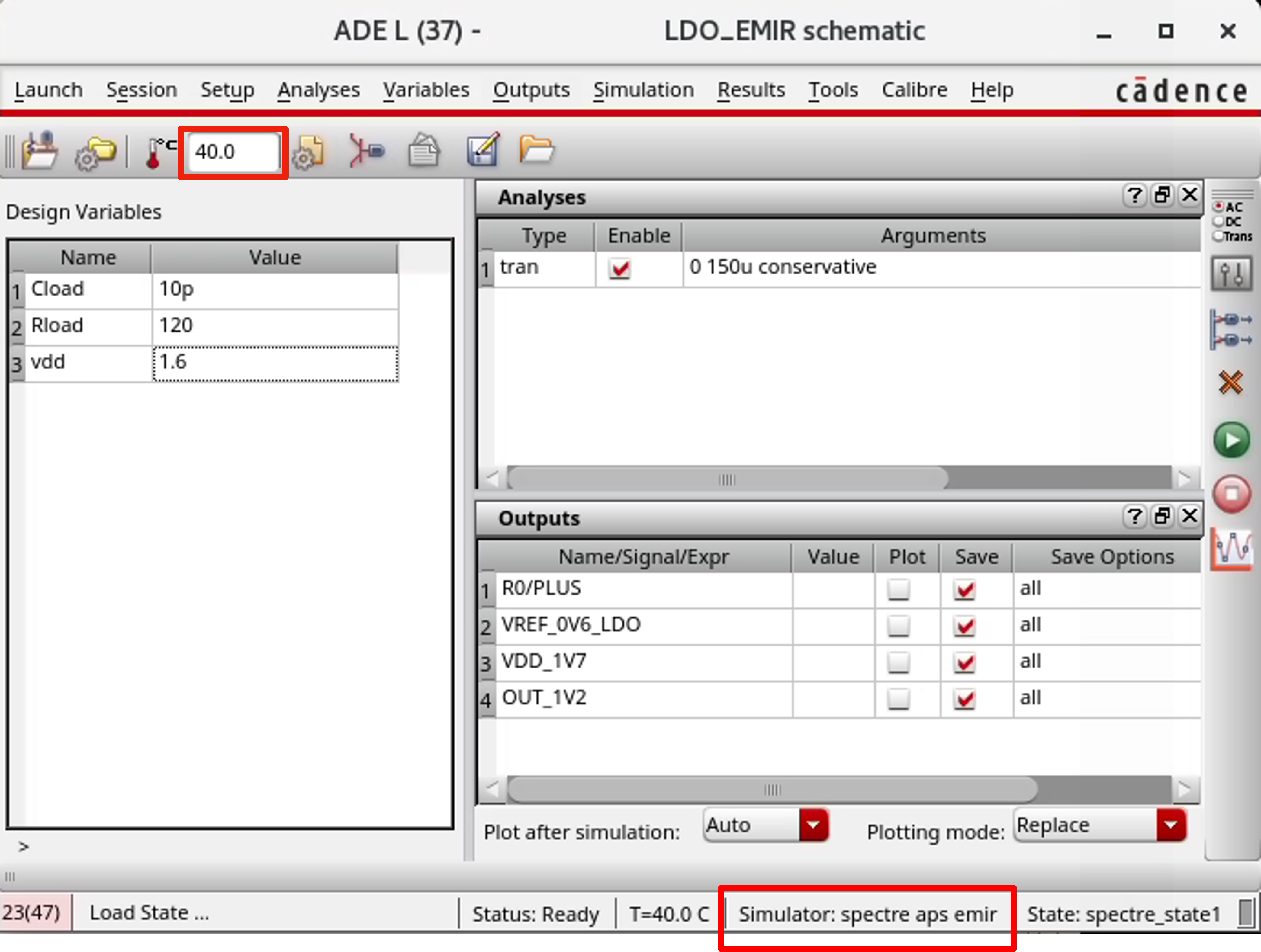Open the Plotting mode Replace dropdown
The width and height of the screenshot is (1261, 952).
click(1171, 824)
